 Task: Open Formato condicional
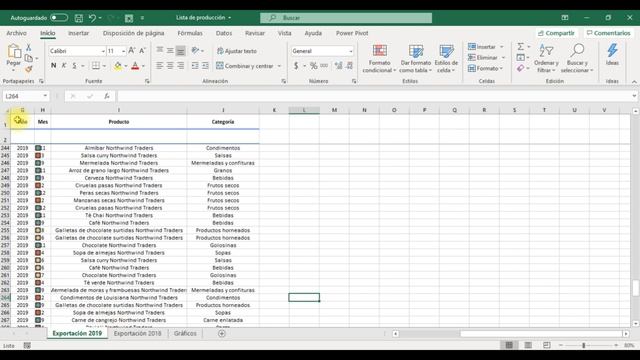[380, 59]
